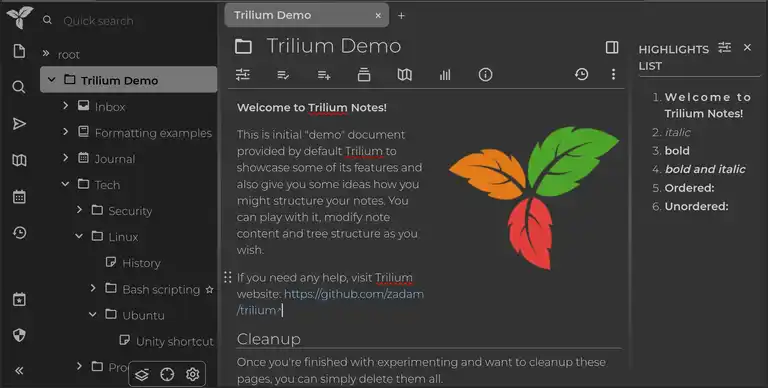Open today's journal calendar icon
Screen dimensions: 768x388
click(x=19, y=197)
